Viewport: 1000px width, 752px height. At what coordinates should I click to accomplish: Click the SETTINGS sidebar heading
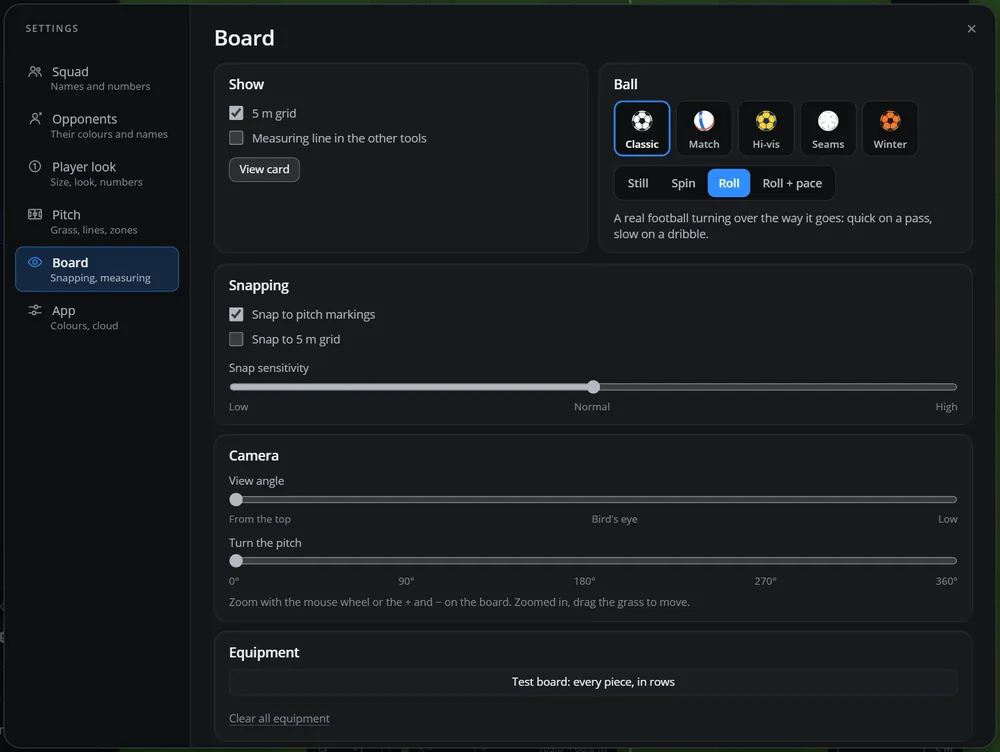[52, 29]
